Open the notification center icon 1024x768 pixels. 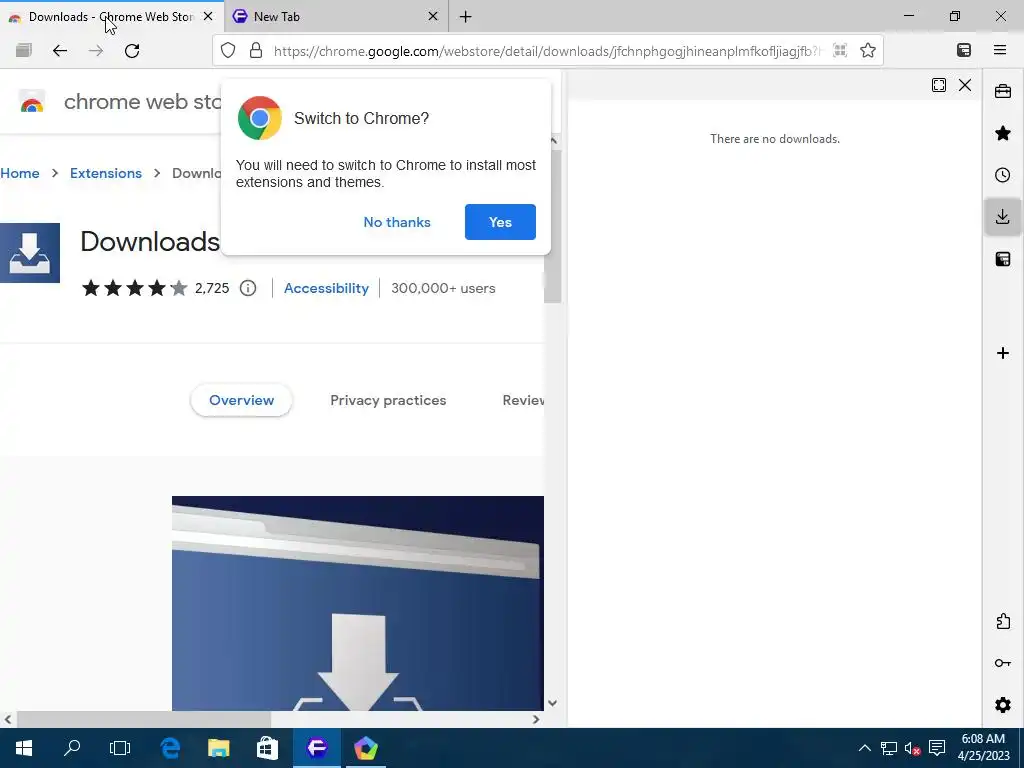click(937, 748)
